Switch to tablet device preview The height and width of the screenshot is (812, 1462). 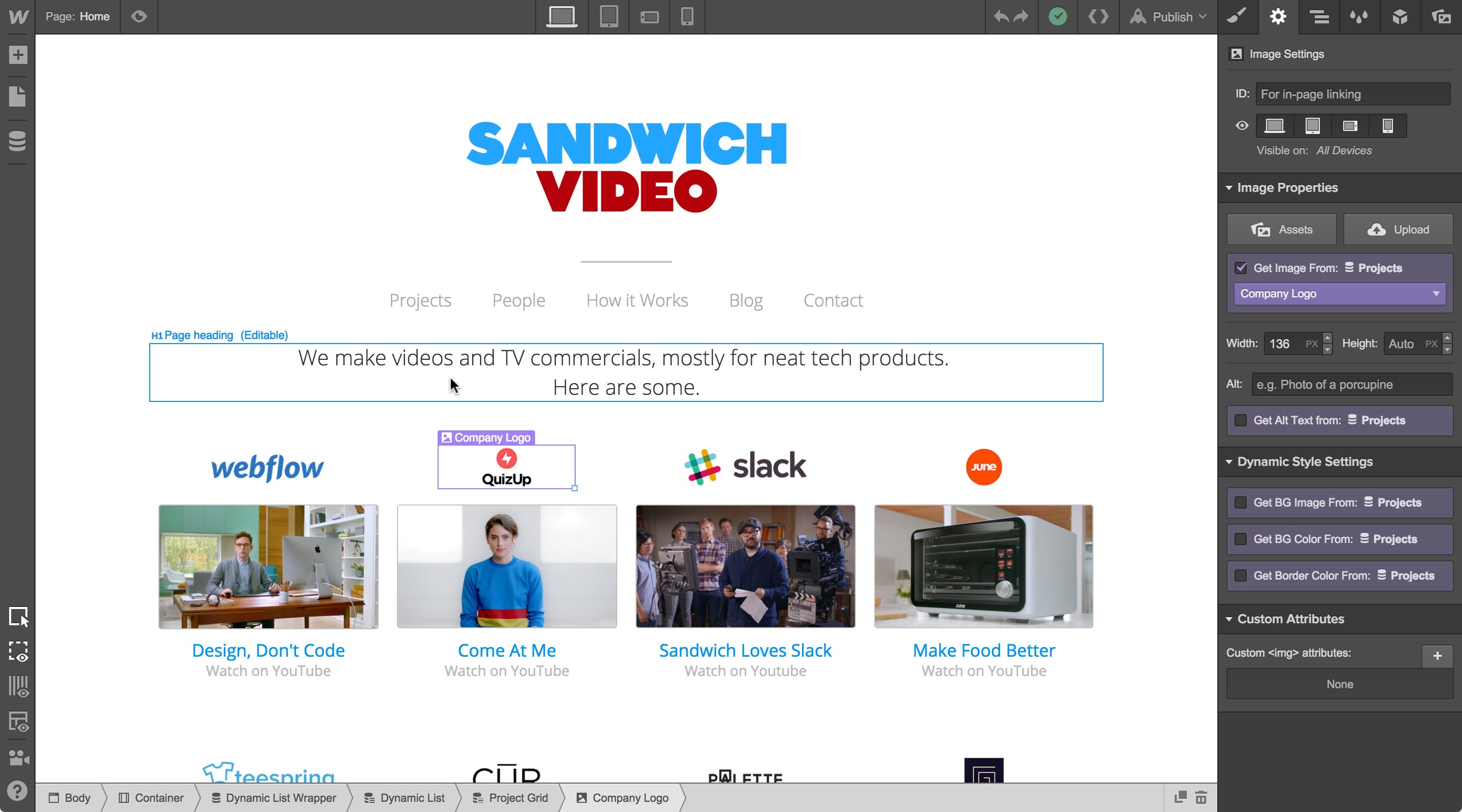(x=609, y=16)
